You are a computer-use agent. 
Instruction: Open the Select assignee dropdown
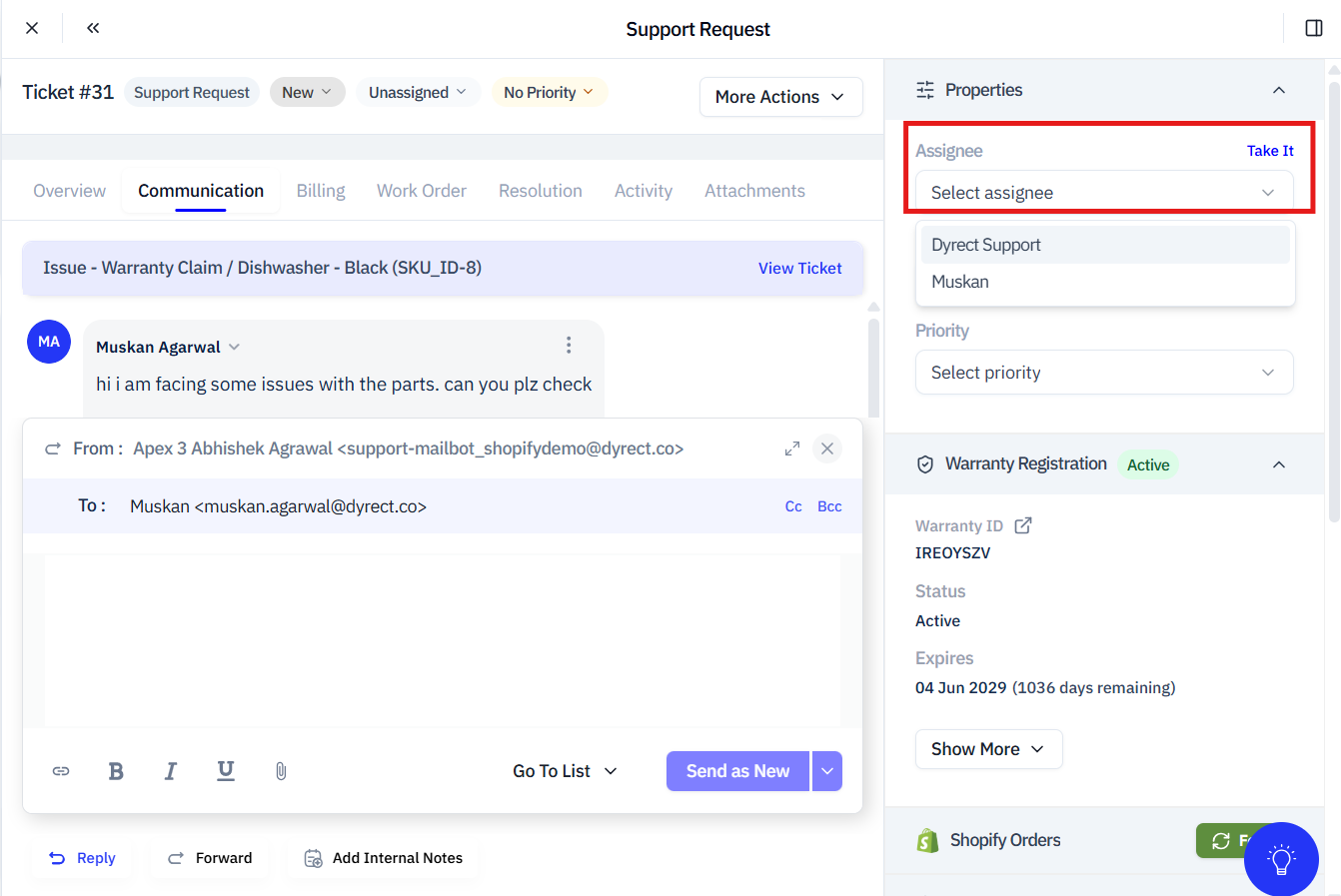click(1104, 192)
